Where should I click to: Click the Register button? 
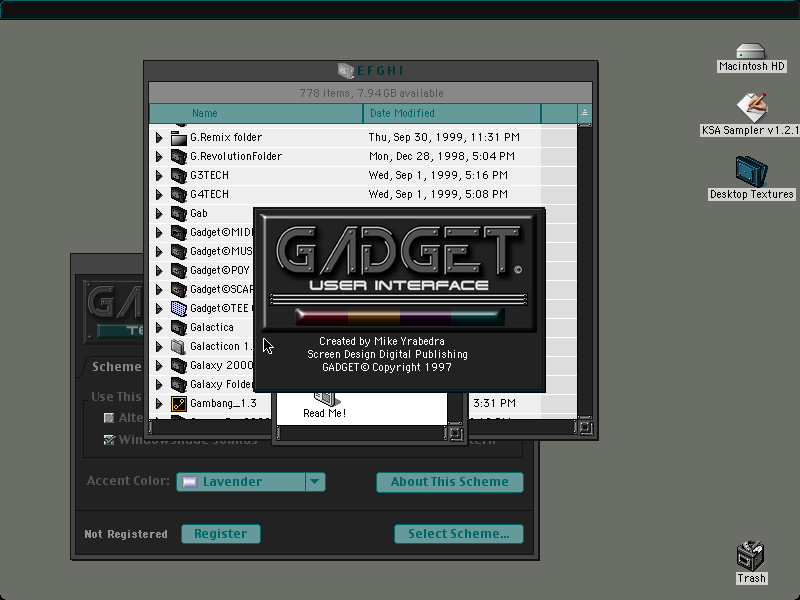[221, 534]
